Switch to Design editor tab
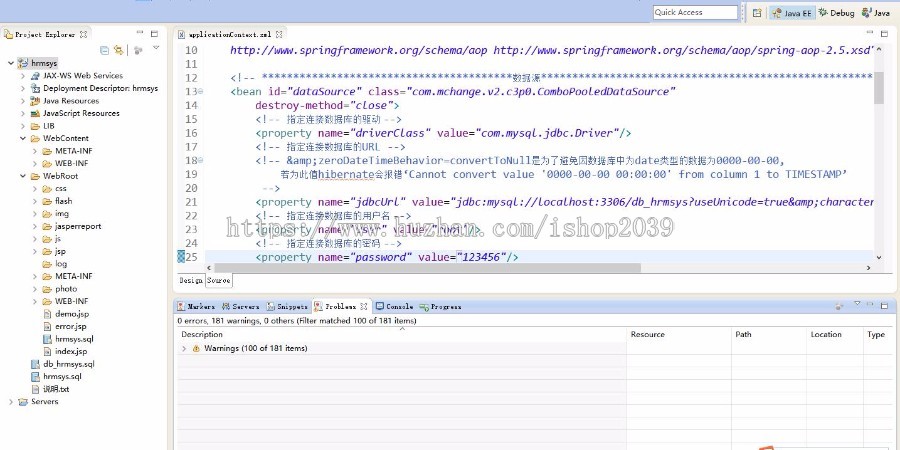This screenshot has height=450, width=900. point(191,281)
